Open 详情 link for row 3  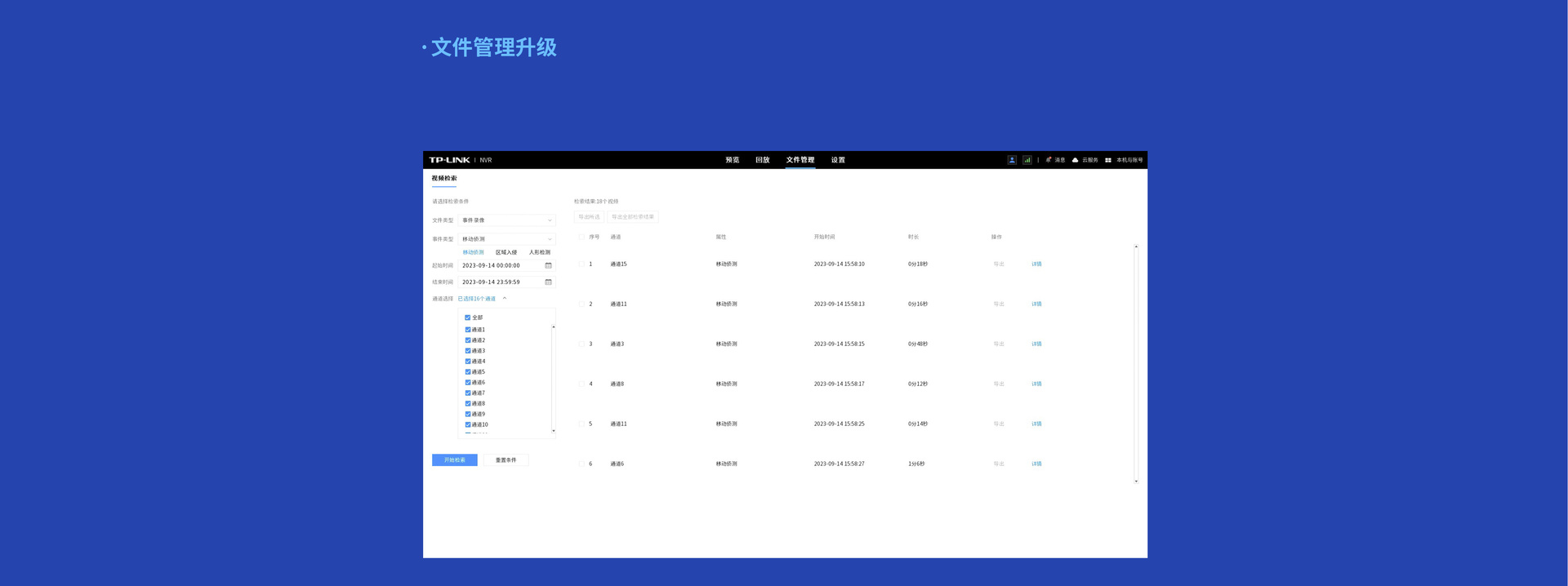(1036, 344)
